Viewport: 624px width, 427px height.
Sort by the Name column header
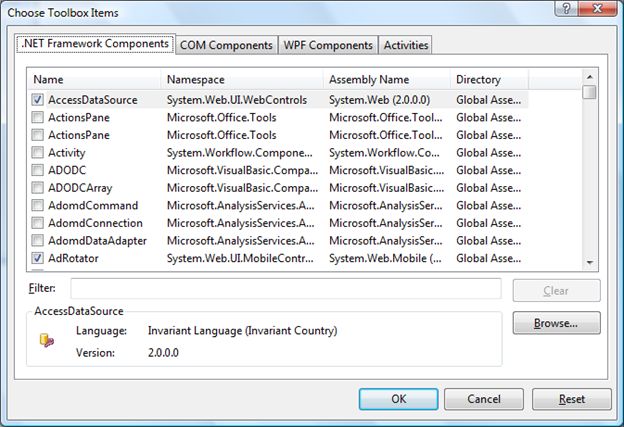[95, 79]
